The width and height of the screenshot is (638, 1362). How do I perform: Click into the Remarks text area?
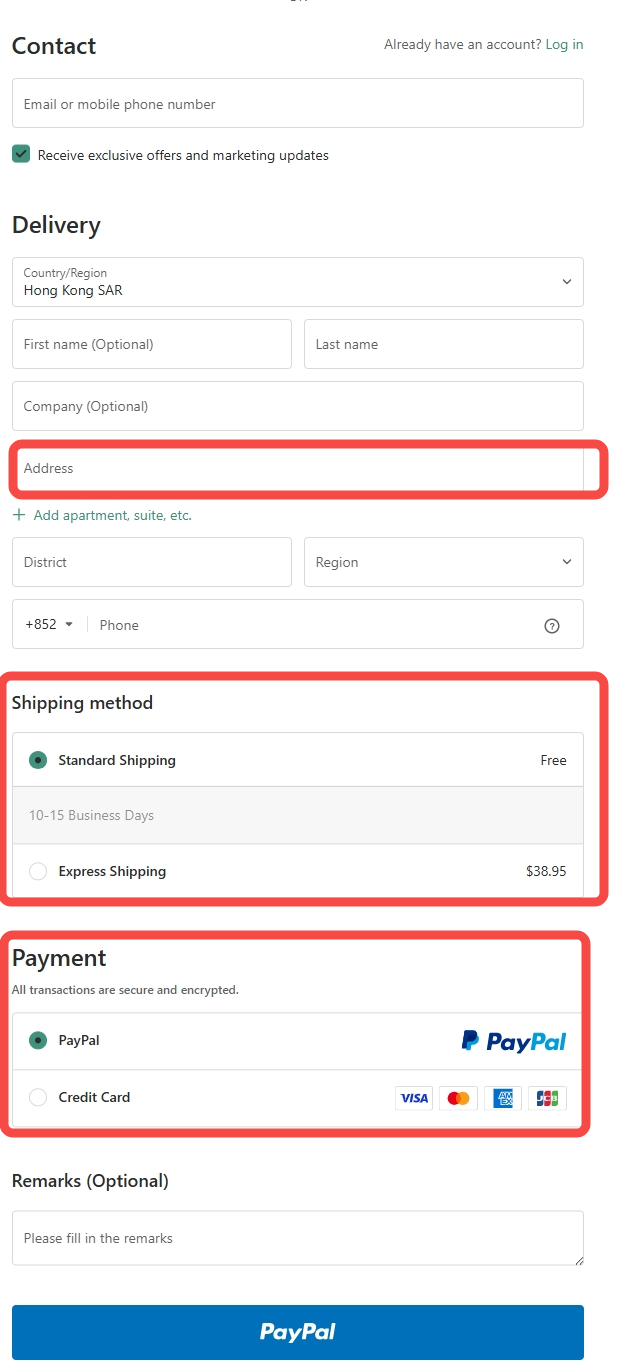click(297, 1238)
